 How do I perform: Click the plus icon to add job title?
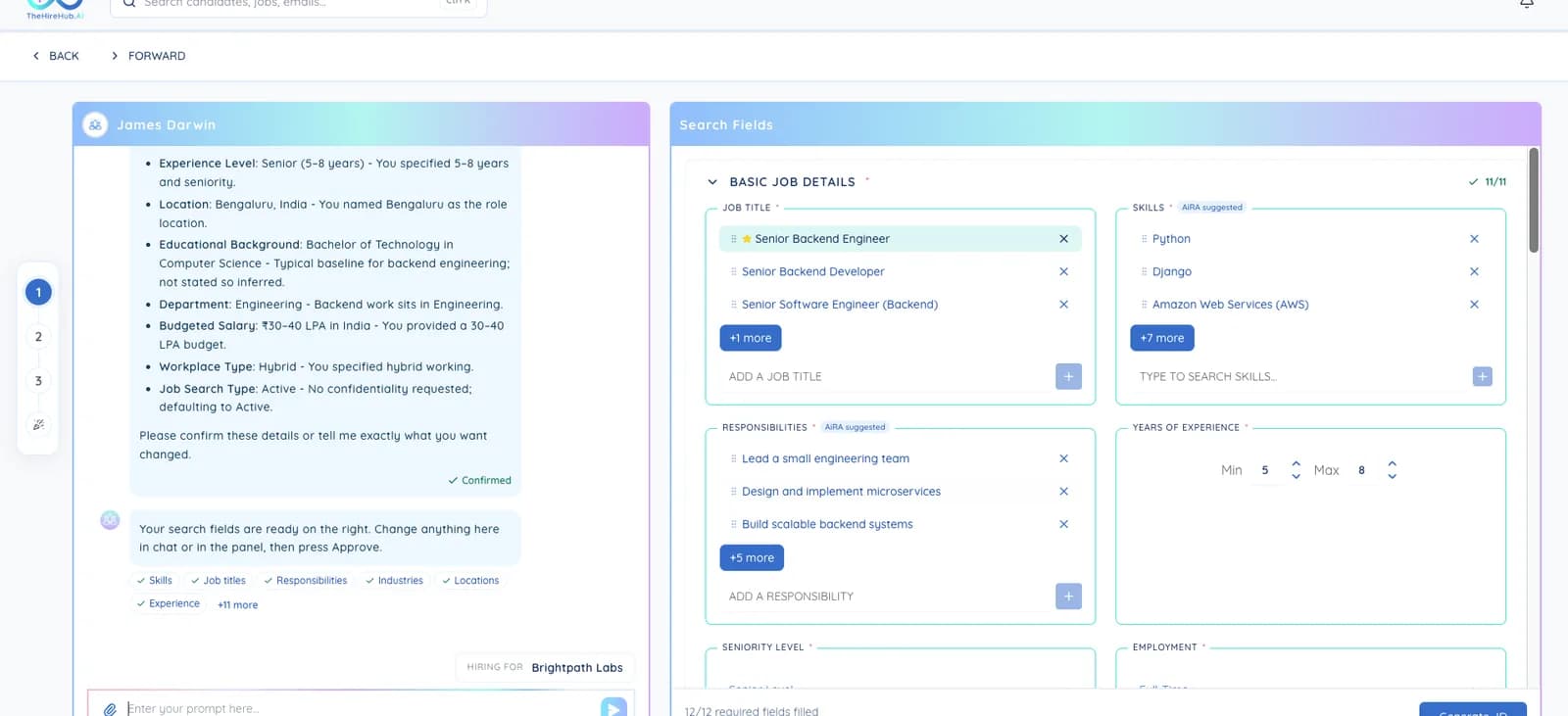tap(1068, 376)
